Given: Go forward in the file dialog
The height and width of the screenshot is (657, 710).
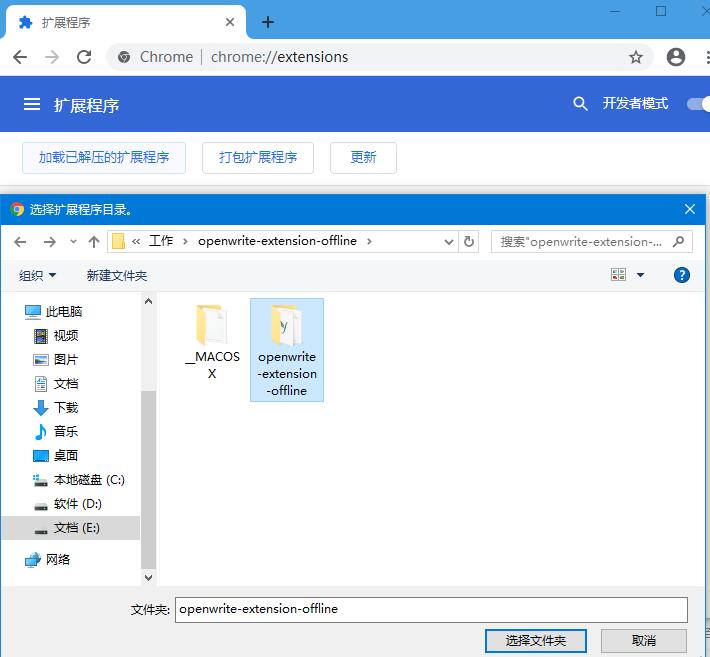Looking at the screenshot, I should point(49,242).
